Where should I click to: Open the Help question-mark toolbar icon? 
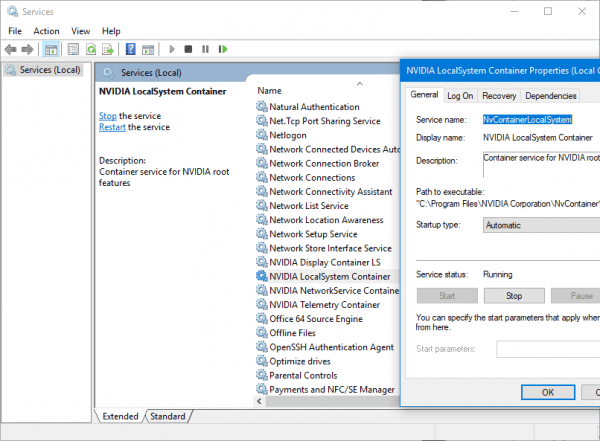tap(130, 49)
